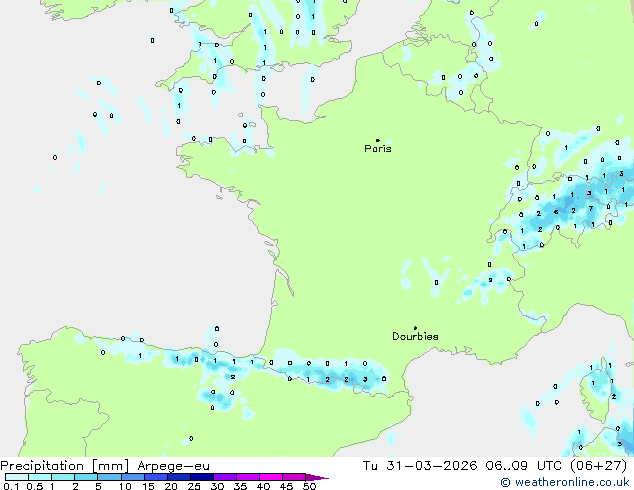Click the Dourbies location dot marker

(415, 328)
